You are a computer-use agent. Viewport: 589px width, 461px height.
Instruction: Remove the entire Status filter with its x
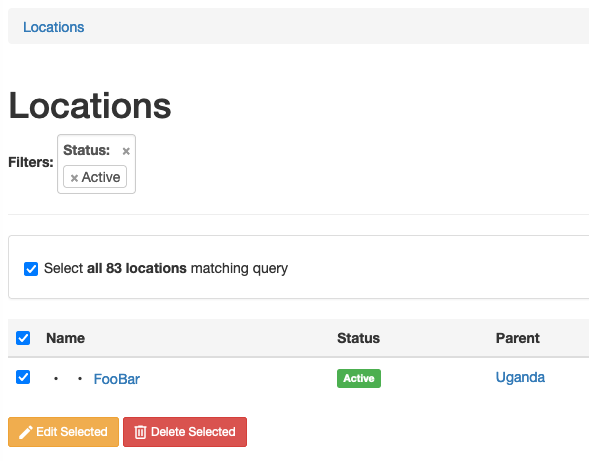click(x=126, y=151)
